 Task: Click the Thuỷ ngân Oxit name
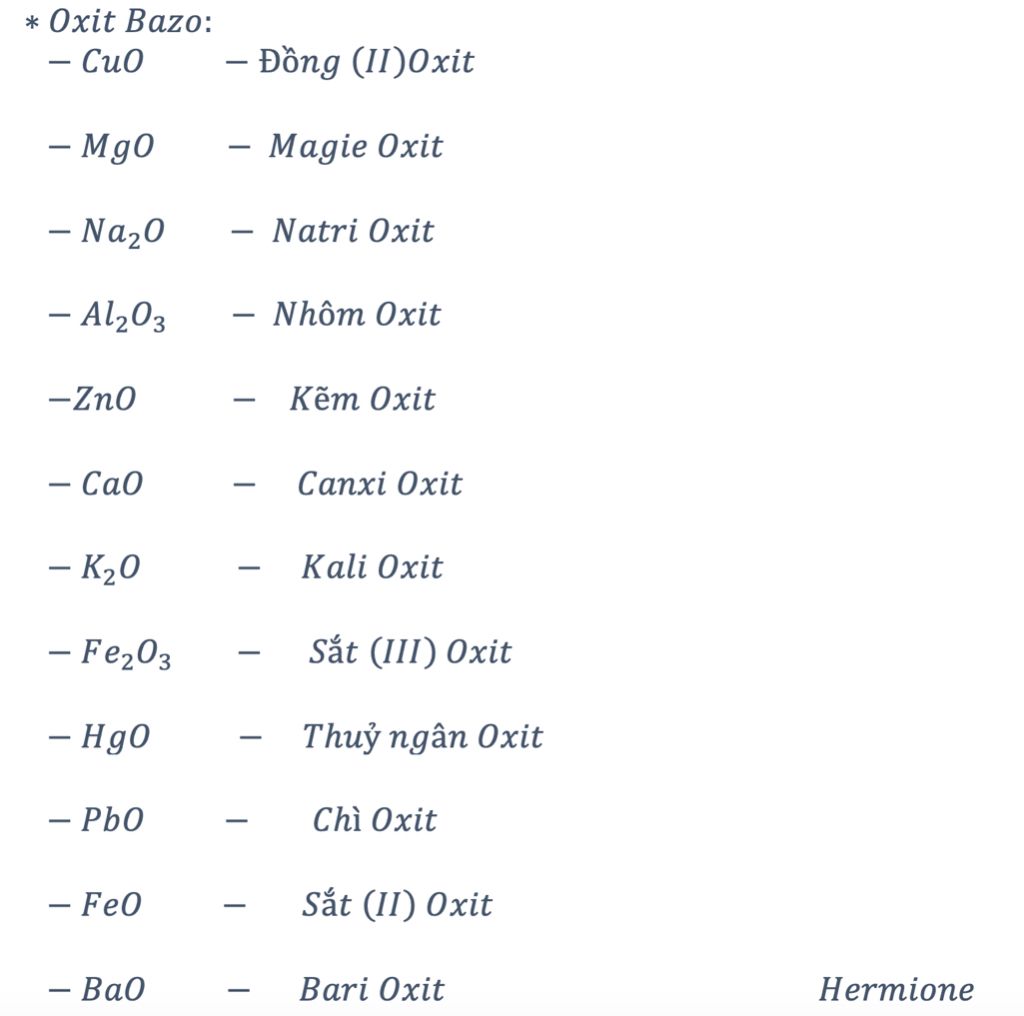[423, 737]
